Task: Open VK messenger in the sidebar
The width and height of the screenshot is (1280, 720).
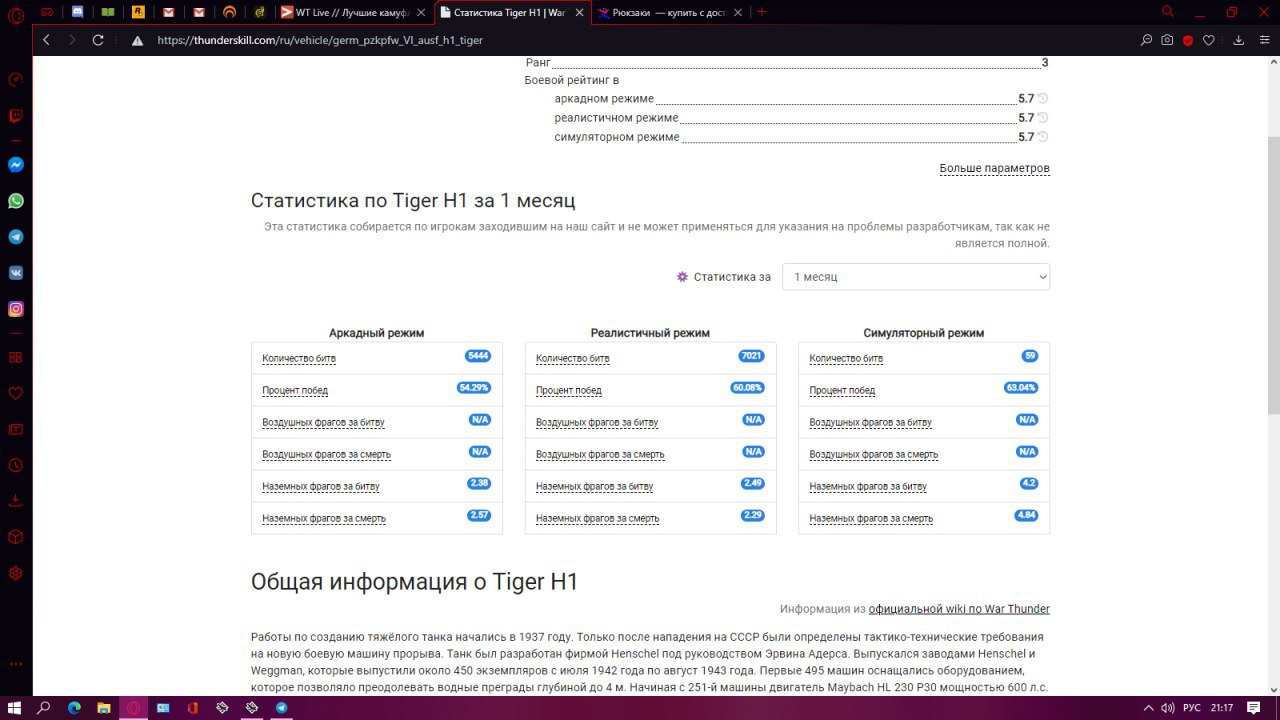Action: 16,273
